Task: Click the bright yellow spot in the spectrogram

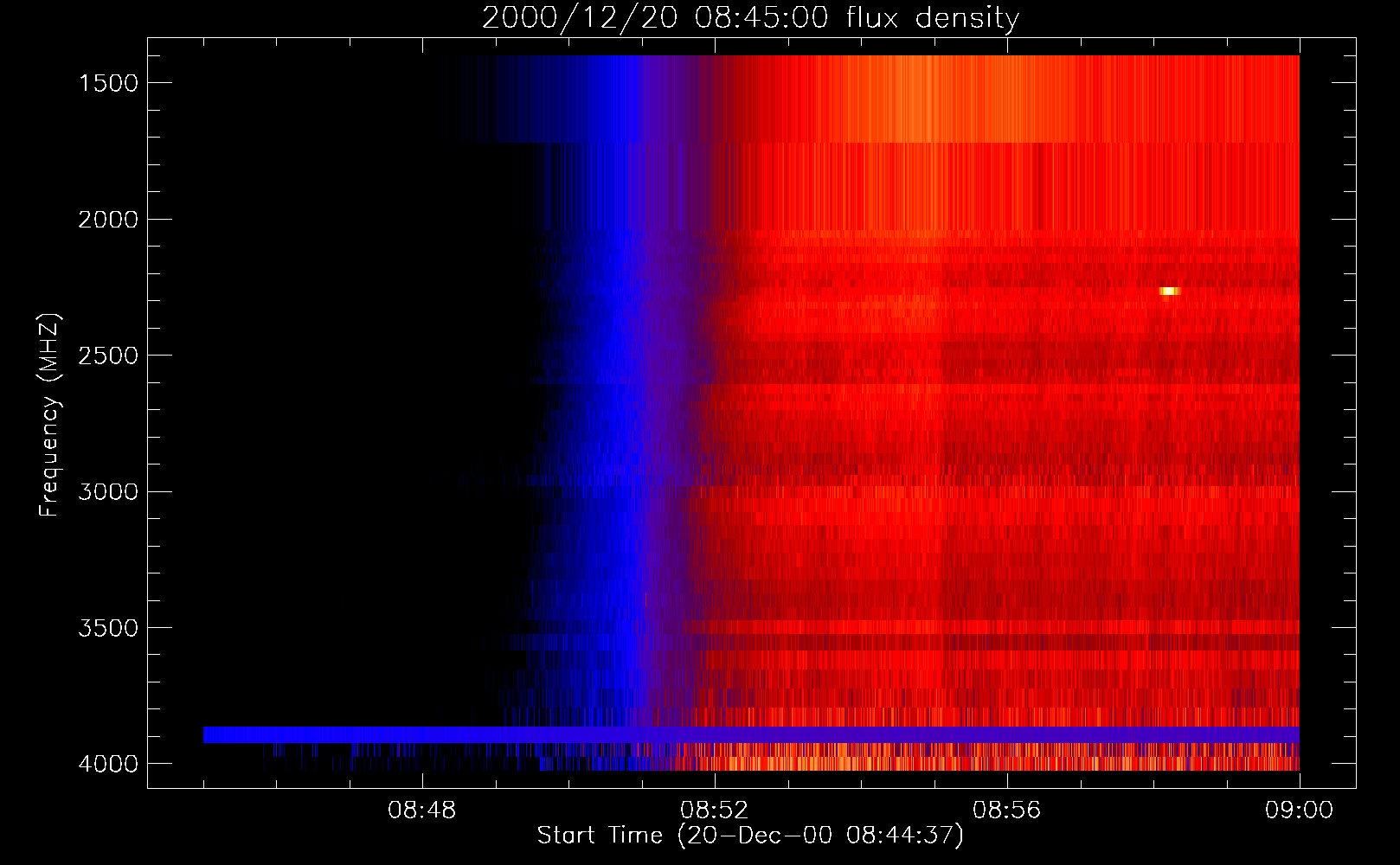Action: (1170, 291)
